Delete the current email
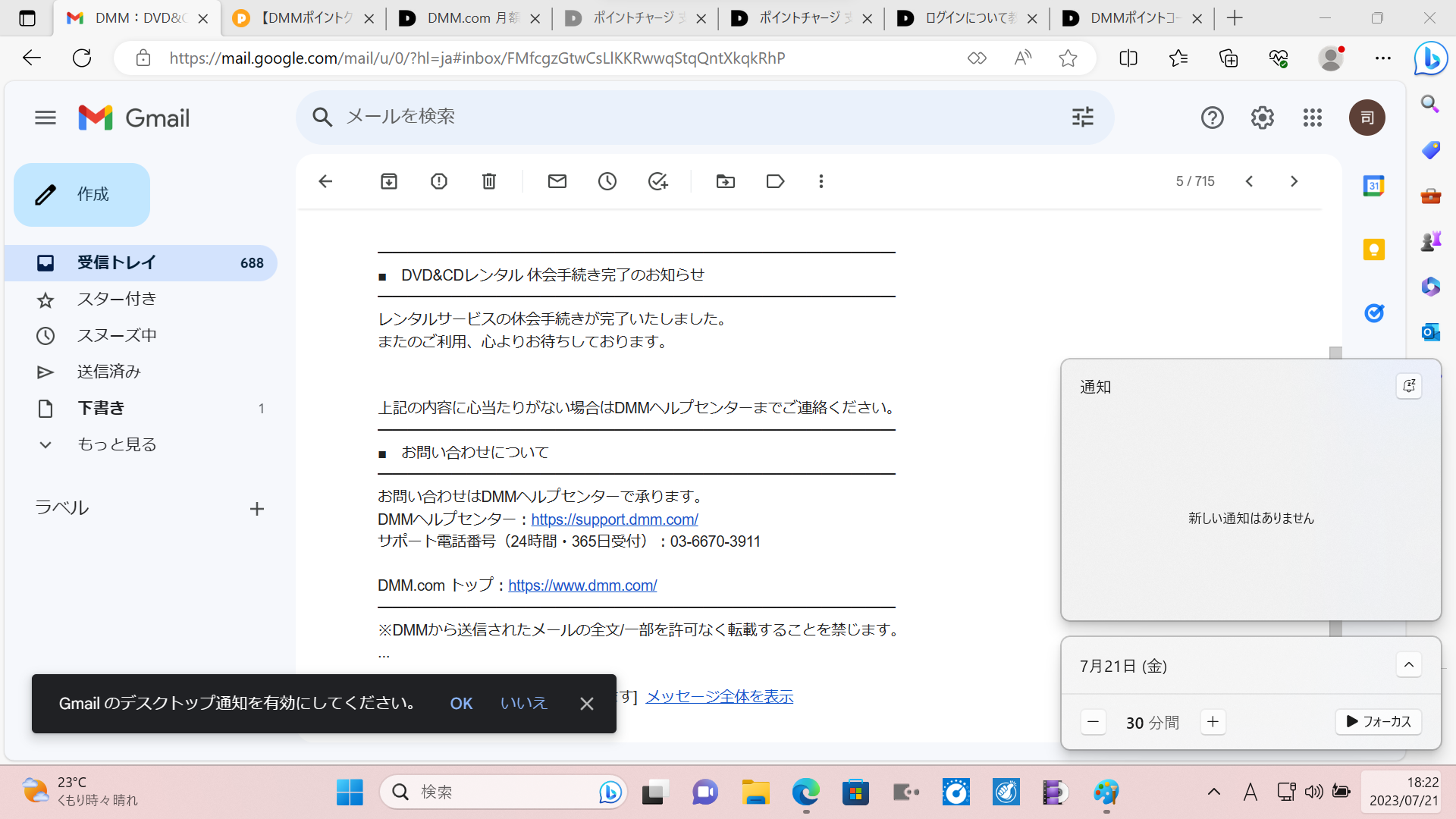Screen dimensions: 1456x819 488,181
